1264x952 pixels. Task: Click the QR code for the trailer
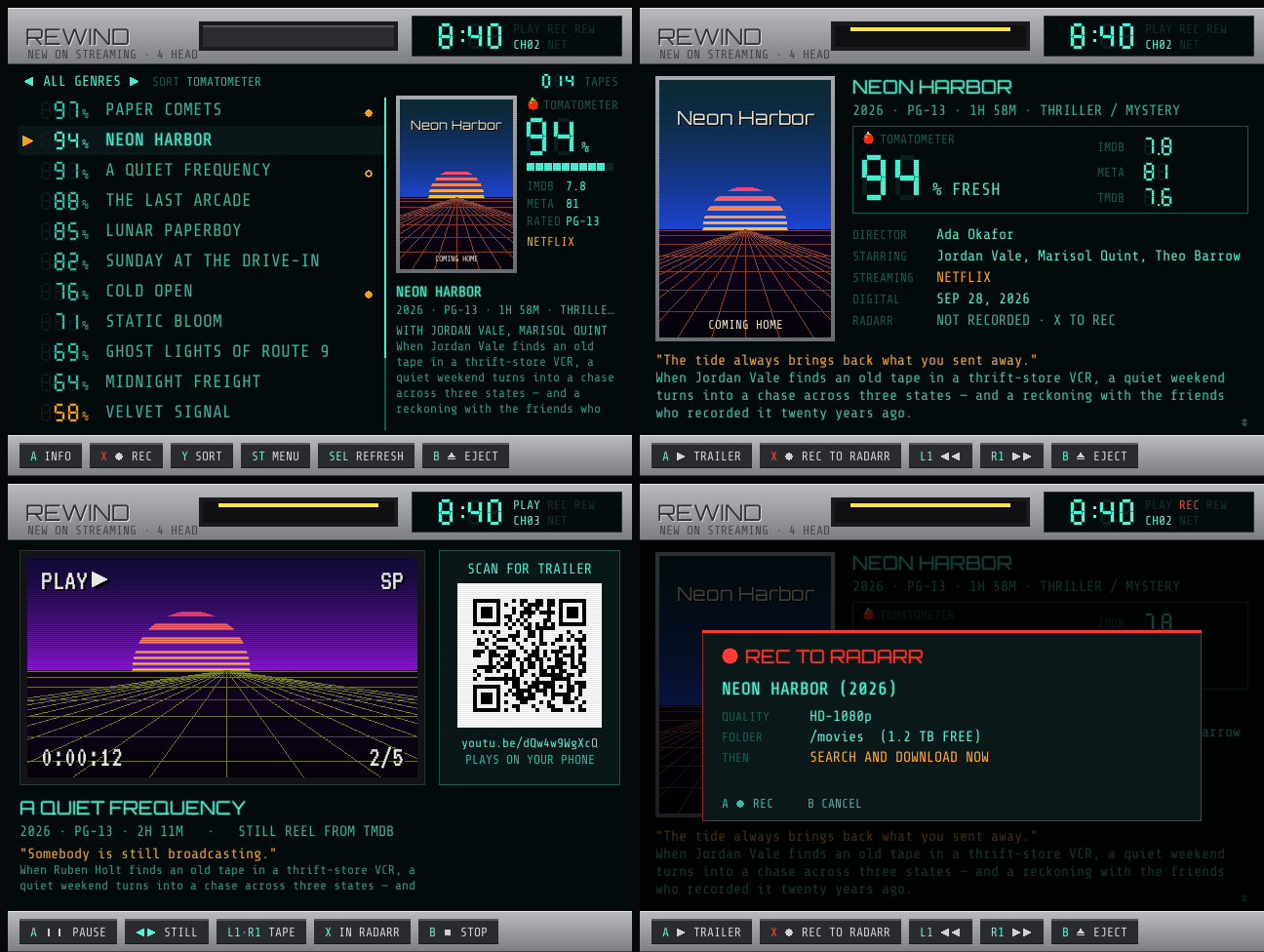(530, 655)
